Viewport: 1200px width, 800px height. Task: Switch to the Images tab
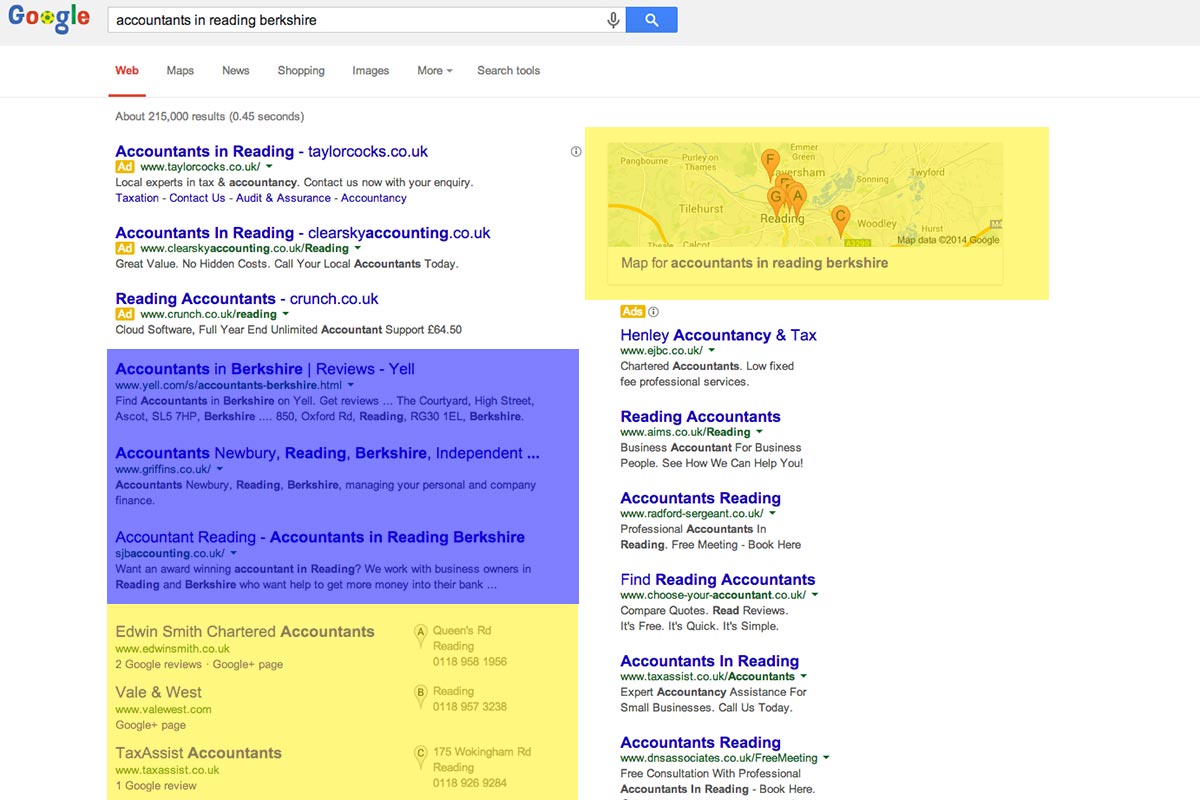coord(370,71)
